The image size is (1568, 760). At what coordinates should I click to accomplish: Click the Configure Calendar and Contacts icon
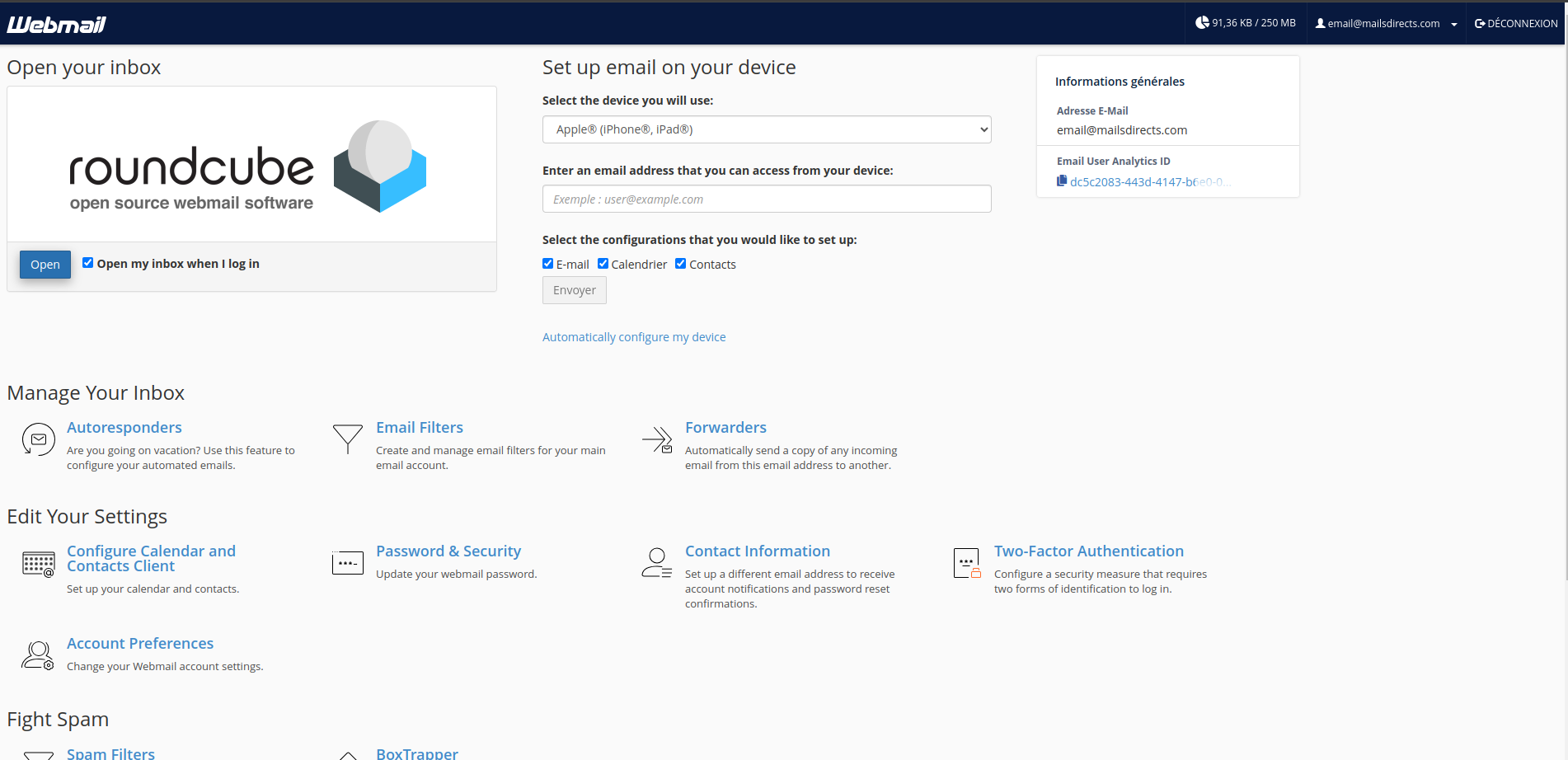(x=38, y=564)
